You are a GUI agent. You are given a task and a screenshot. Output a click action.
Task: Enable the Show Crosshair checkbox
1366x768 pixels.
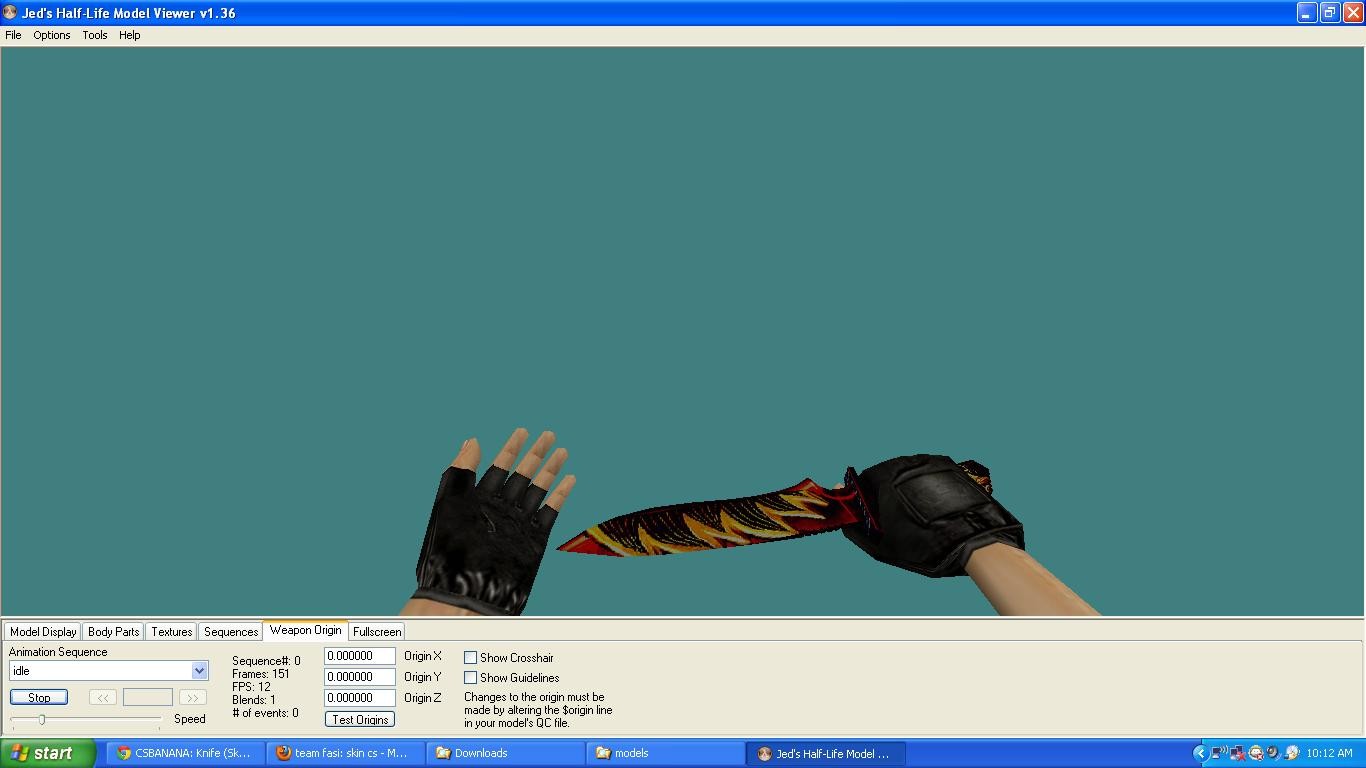point(470,657)
